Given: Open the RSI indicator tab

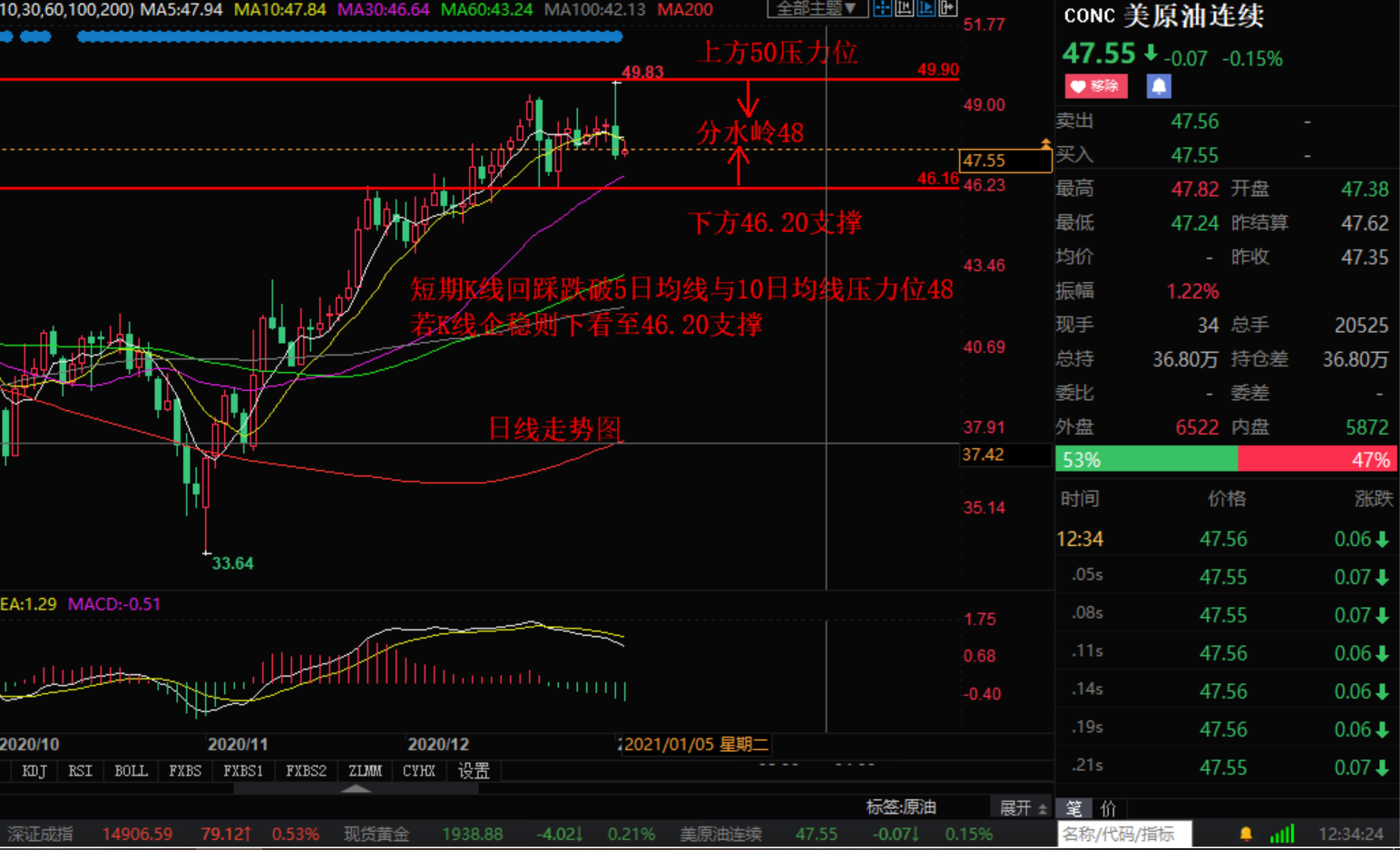Looking at the screenshot, I should tap(80, 770).
